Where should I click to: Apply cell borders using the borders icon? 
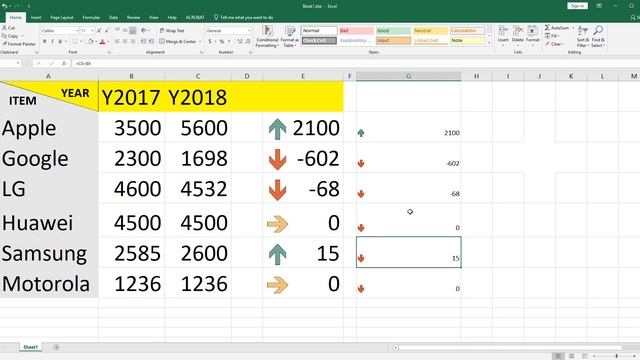tap(75, 42)
